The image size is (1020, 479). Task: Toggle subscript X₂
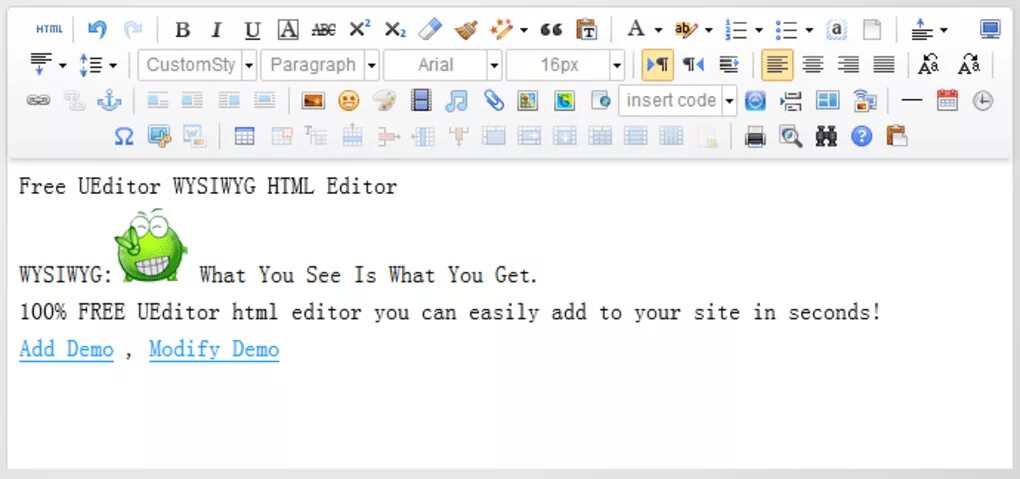coord(395,29)
